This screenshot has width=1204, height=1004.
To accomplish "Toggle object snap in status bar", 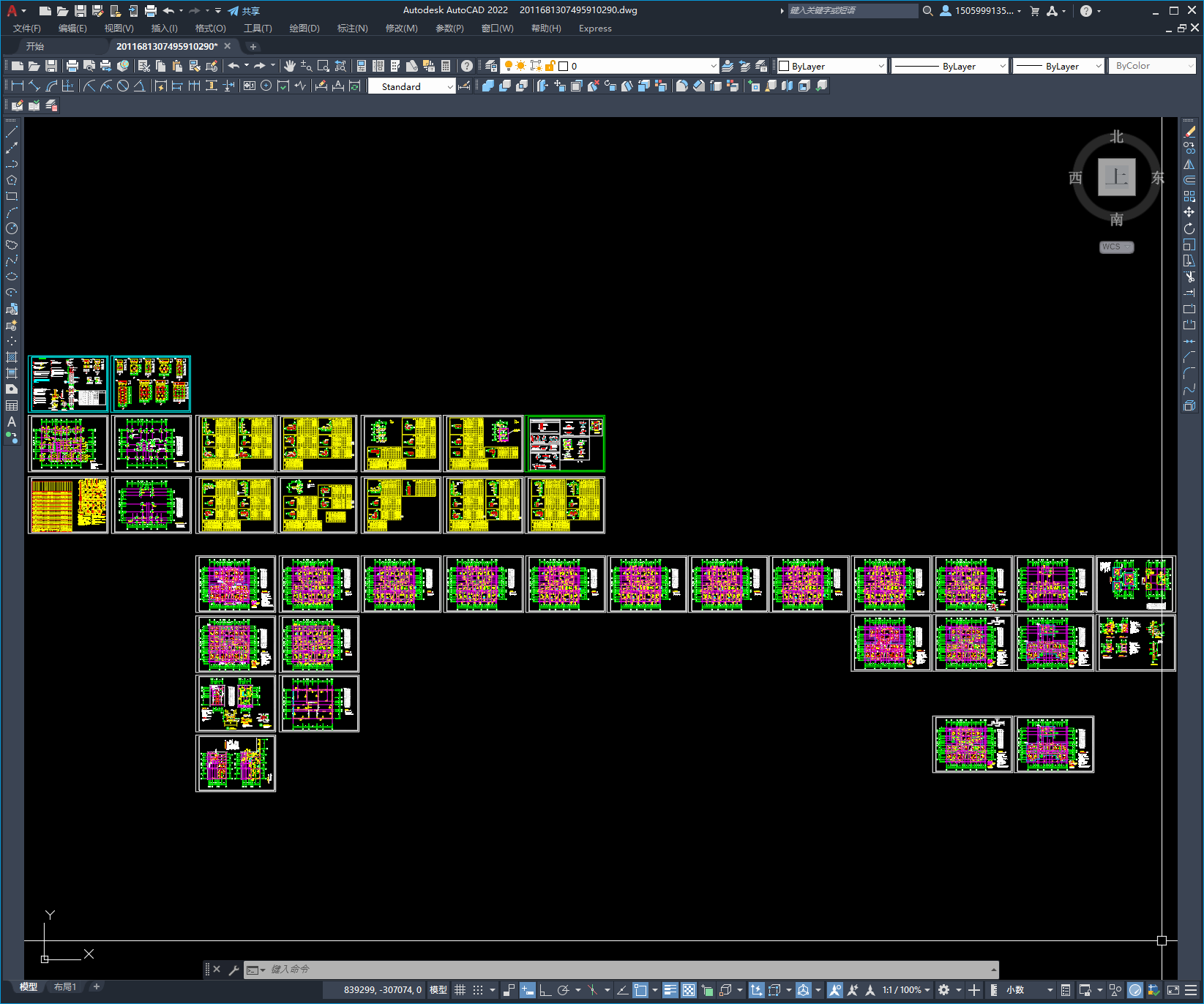I will click(x=640, y=990).
